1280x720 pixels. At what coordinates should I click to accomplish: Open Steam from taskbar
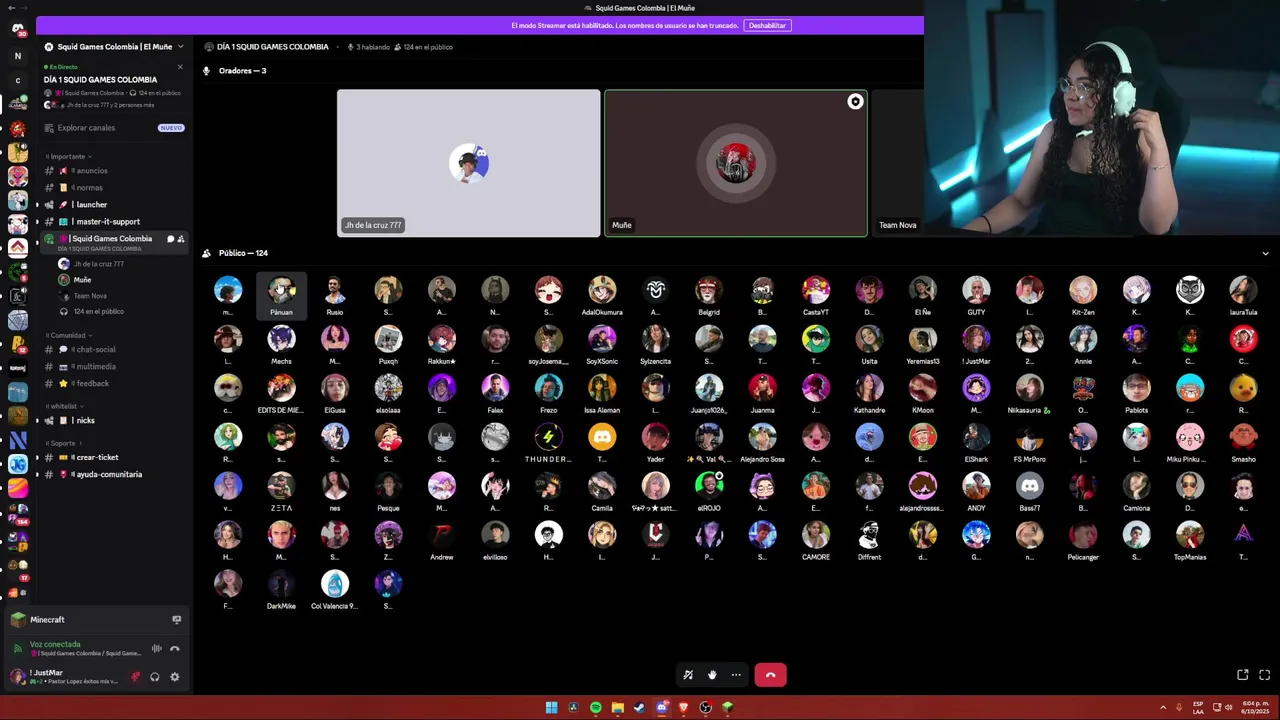(x=640, y=708)
